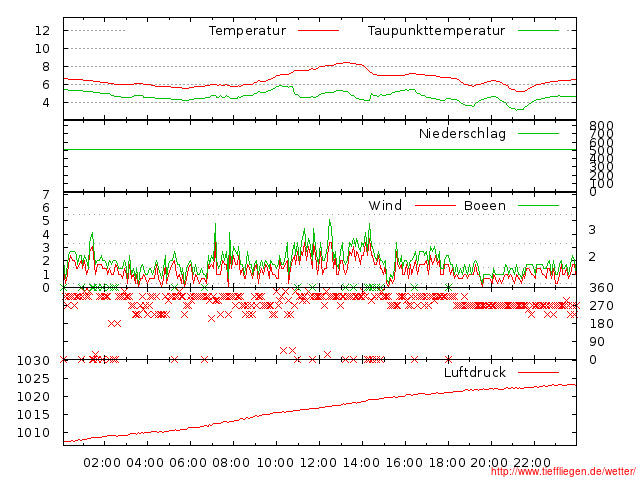Click the 12 value on temperature axis
This screenshot has width=640, height=480.
42,31
